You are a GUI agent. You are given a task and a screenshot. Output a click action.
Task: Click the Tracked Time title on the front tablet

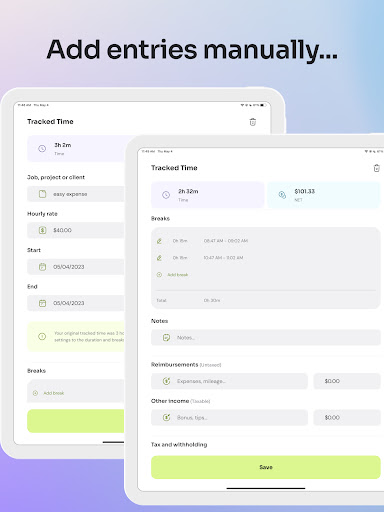174,168
